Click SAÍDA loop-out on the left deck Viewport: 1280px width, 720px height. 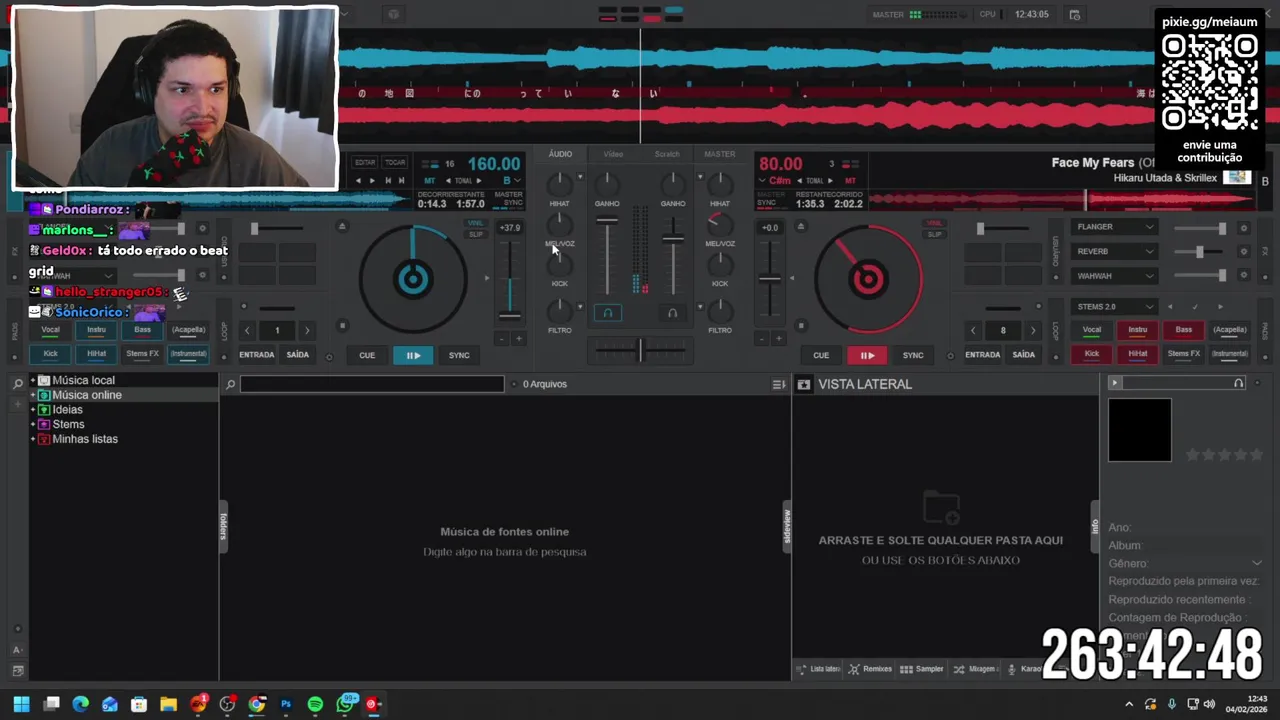(298, 354)
